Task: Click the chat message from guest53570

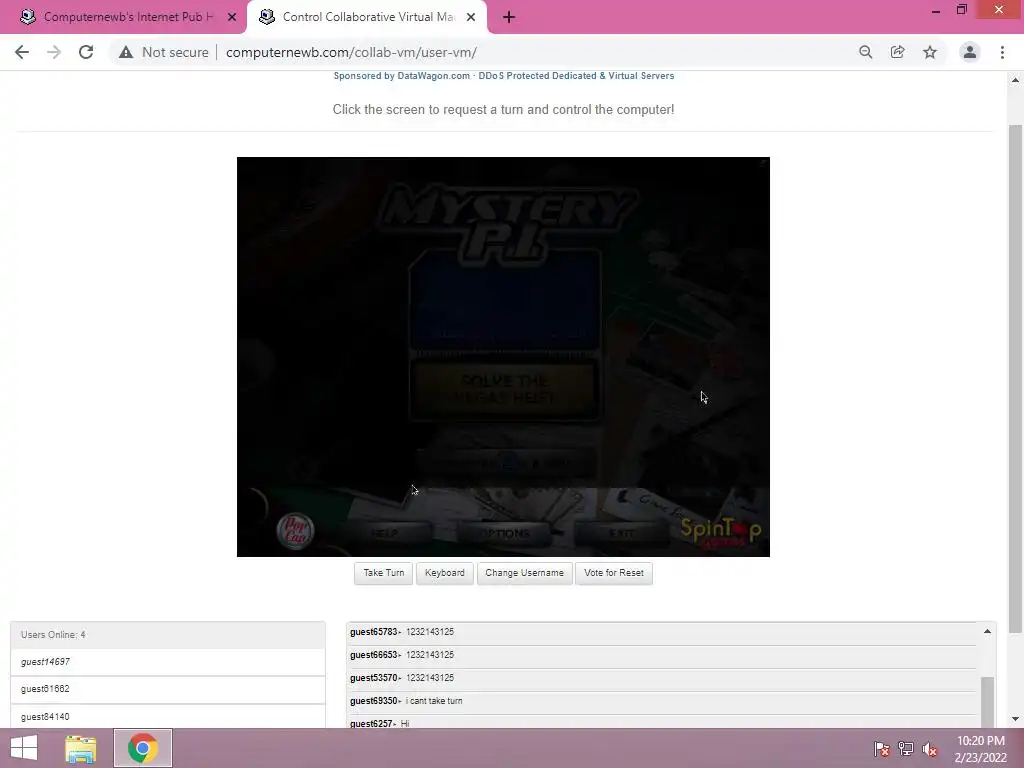Action: [x=661, y=678]
